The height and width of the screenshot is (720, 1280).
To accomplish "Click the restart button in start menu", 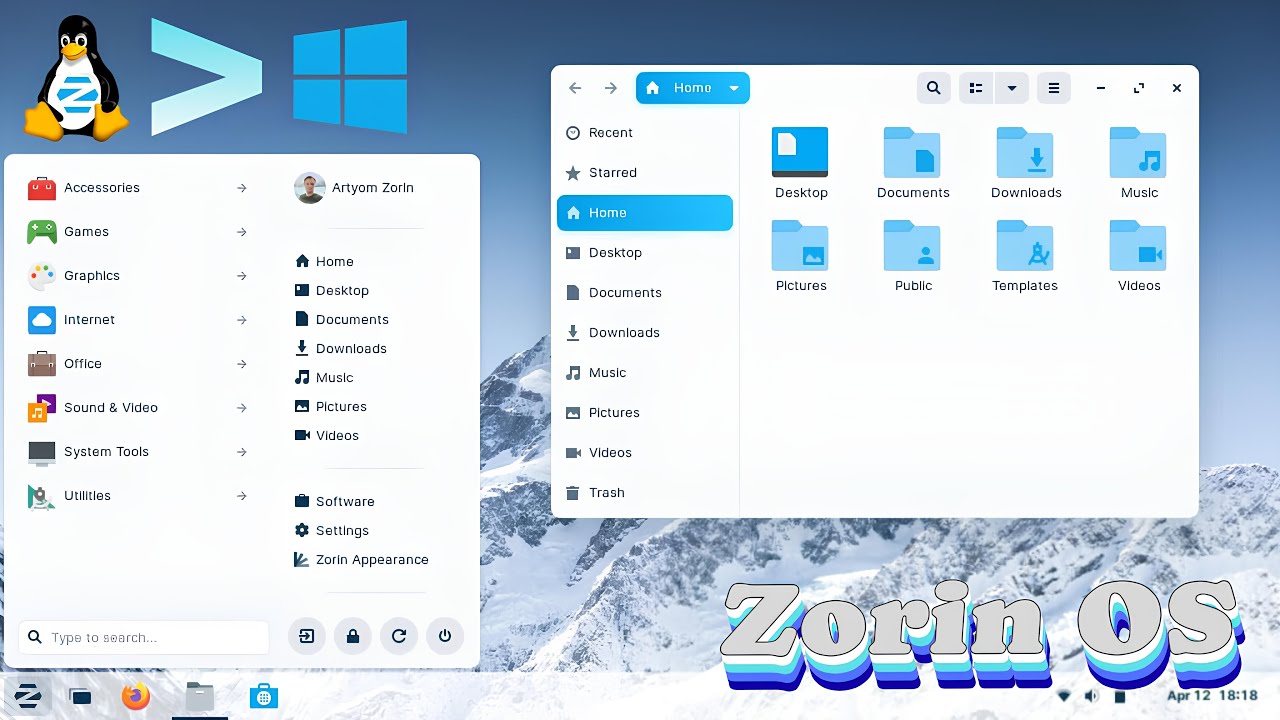I will coord(399,636).
